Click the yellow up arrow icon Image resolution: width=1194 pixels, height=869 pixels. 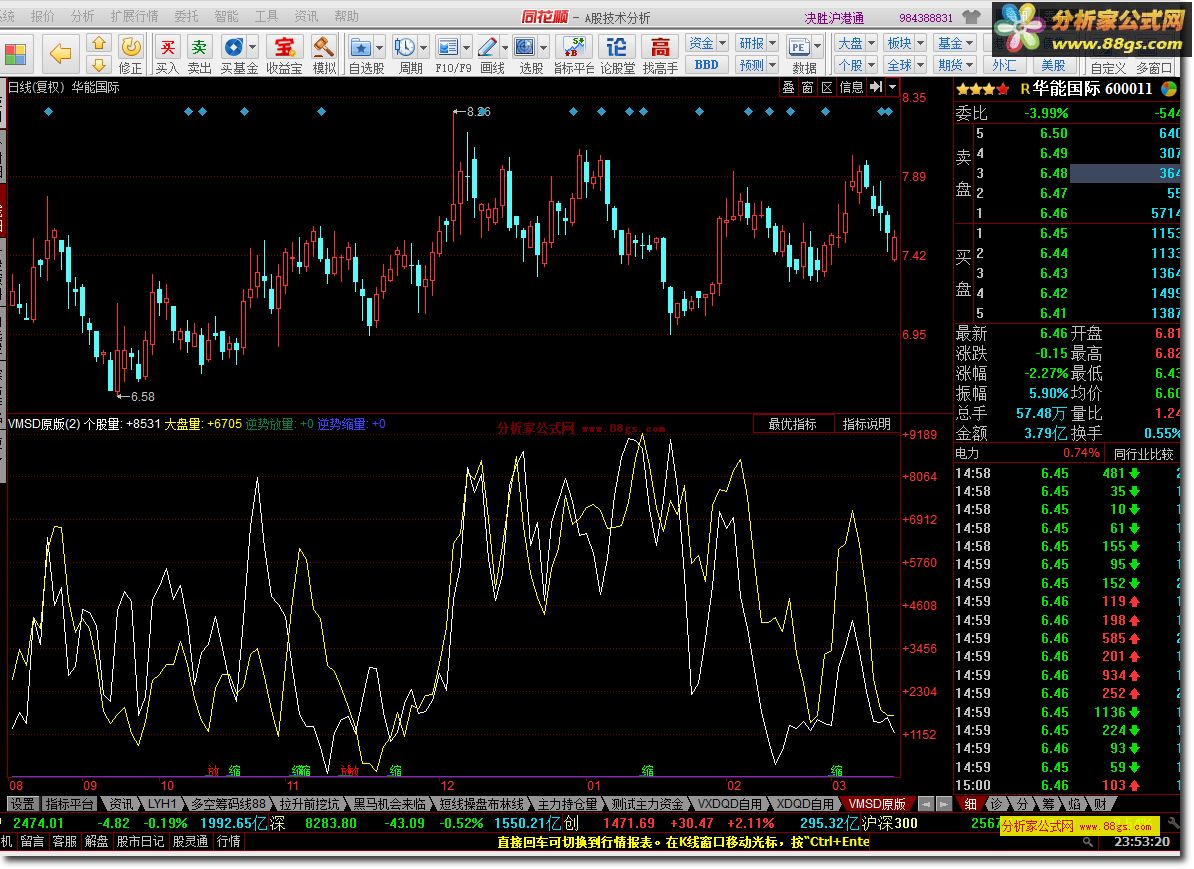click(99, 44)
